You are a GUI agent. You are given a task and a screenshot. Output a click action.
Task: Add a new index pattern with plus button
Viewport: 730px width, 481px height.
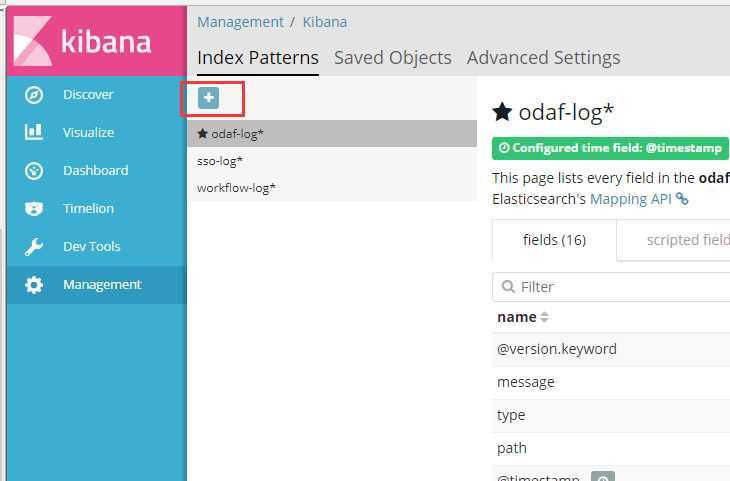pos(208,98)
